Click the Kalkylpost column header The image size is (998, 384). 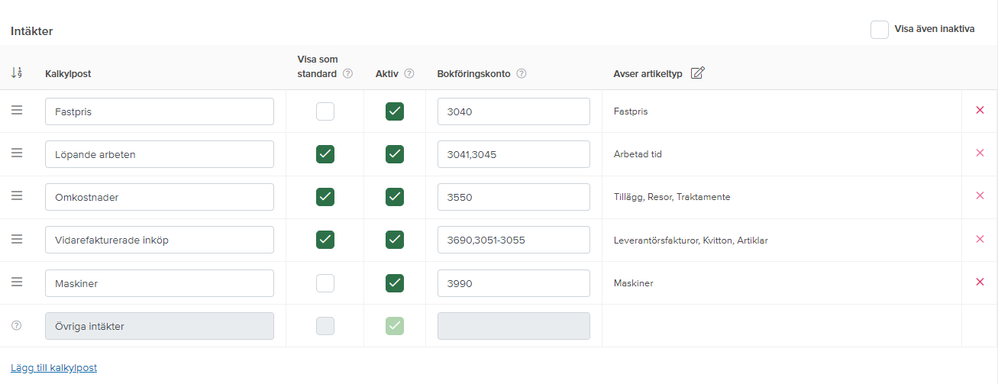(68, 74)
